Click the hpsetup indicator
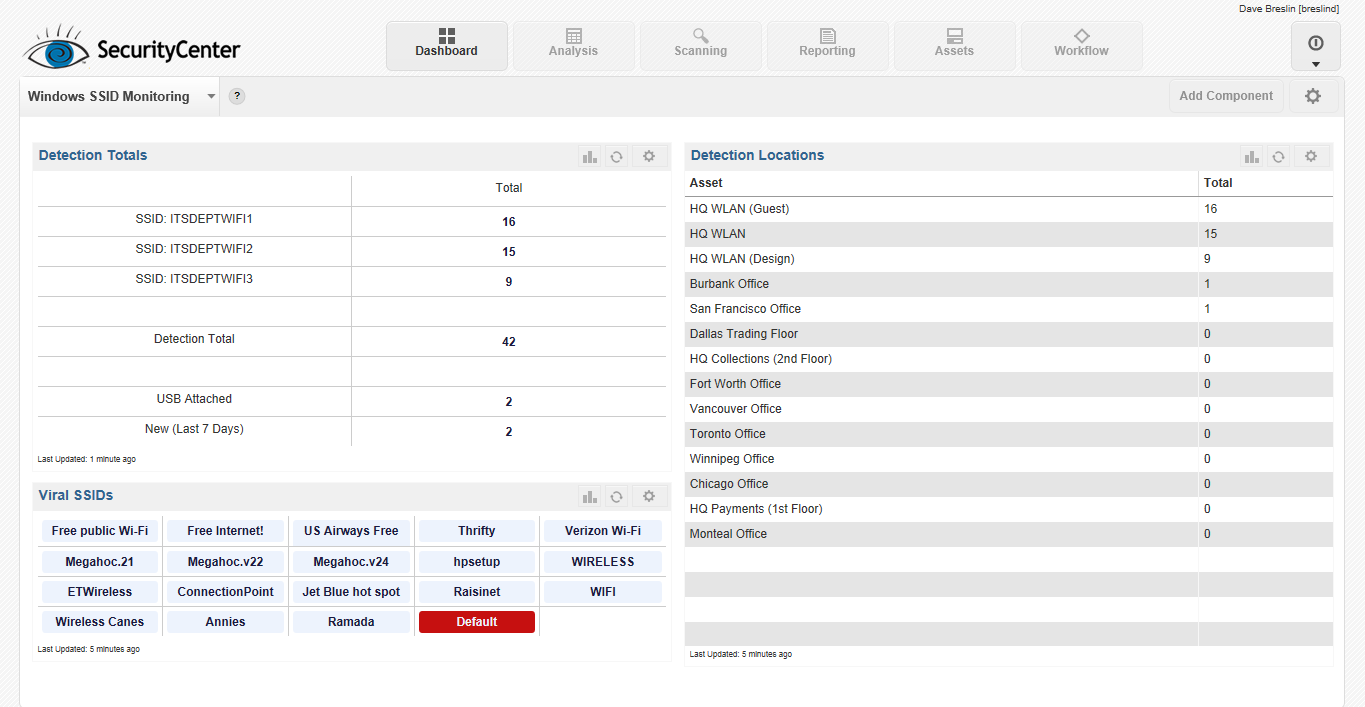The height and width of the screenshot is (707, 1365). (x=477, y=562)
